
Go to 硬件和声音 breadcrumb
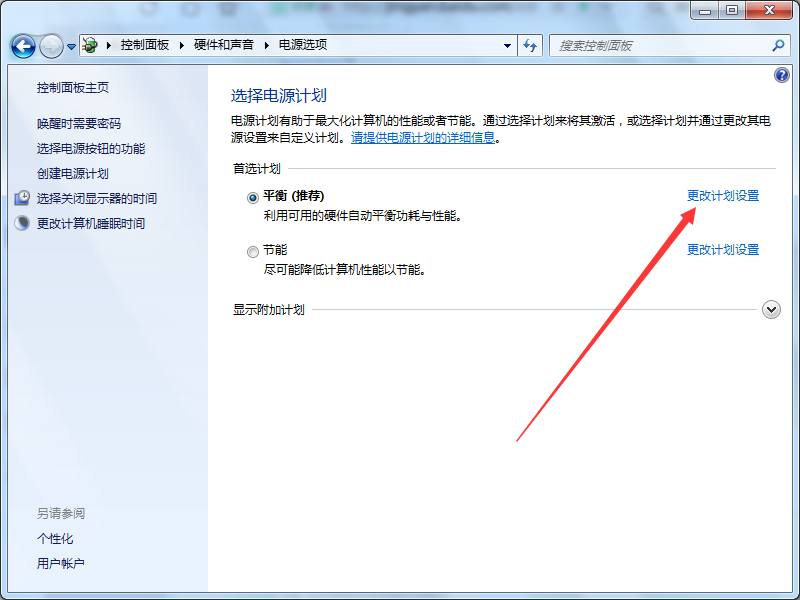(x=223, y=45)
